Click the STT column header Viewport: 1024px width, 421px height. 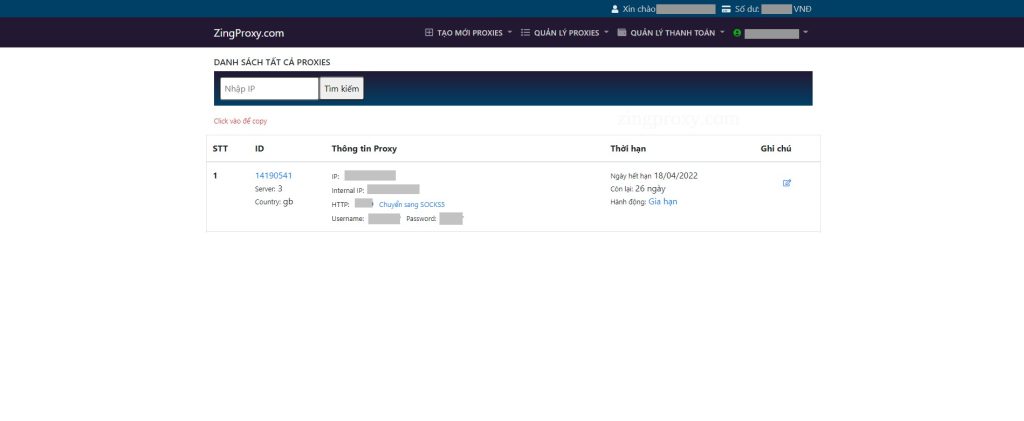220,149
